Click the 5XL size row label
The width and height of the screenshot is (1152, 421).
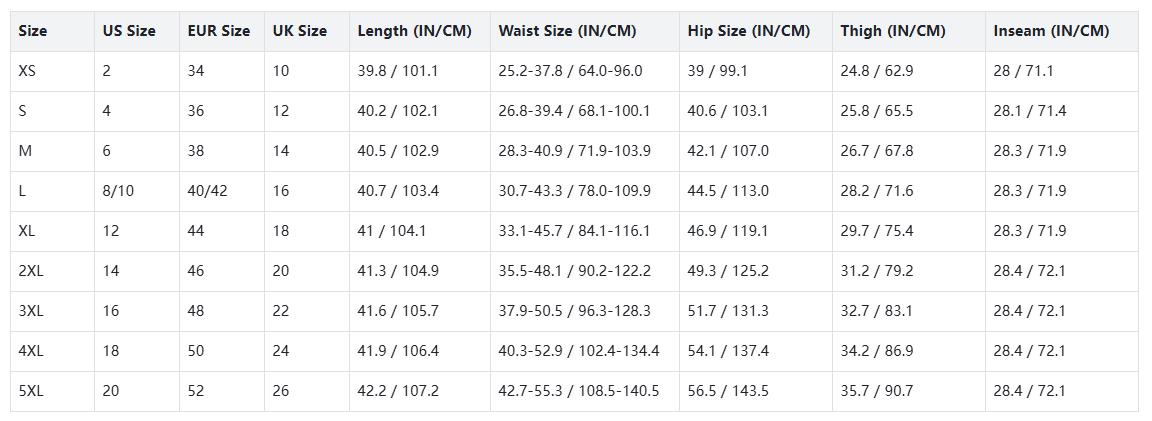[31, 391]
